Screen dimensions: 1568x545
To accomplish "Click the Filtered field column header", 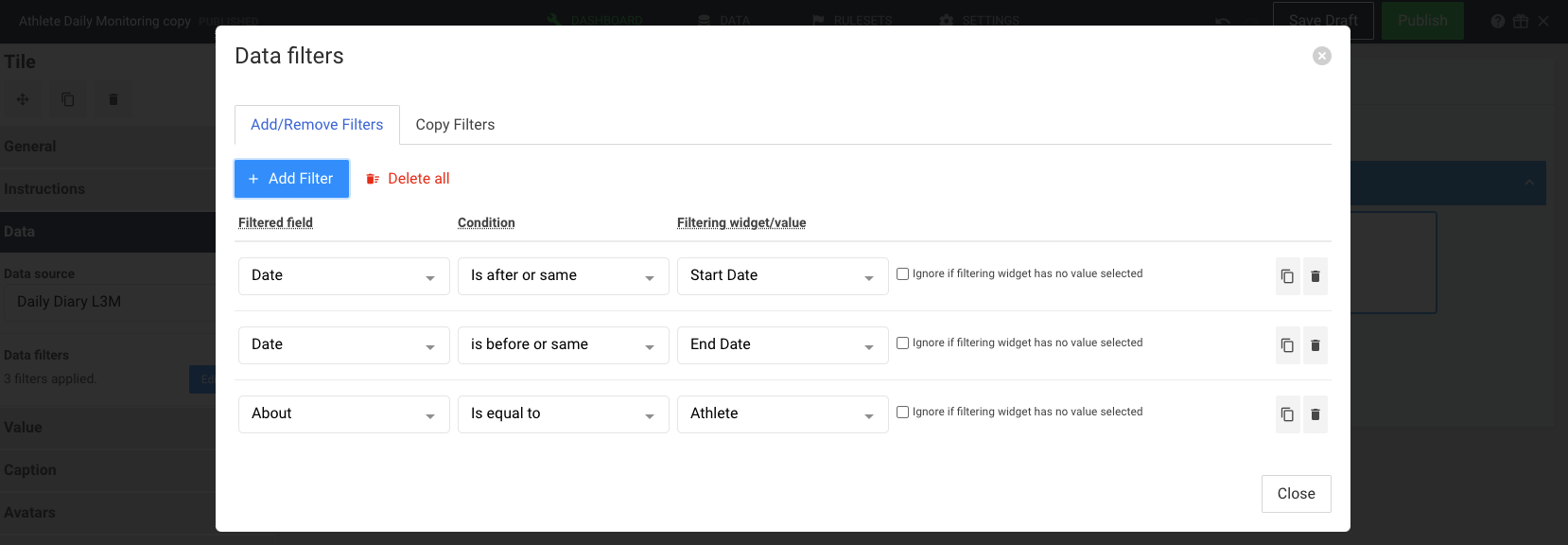I will [275, 222].
